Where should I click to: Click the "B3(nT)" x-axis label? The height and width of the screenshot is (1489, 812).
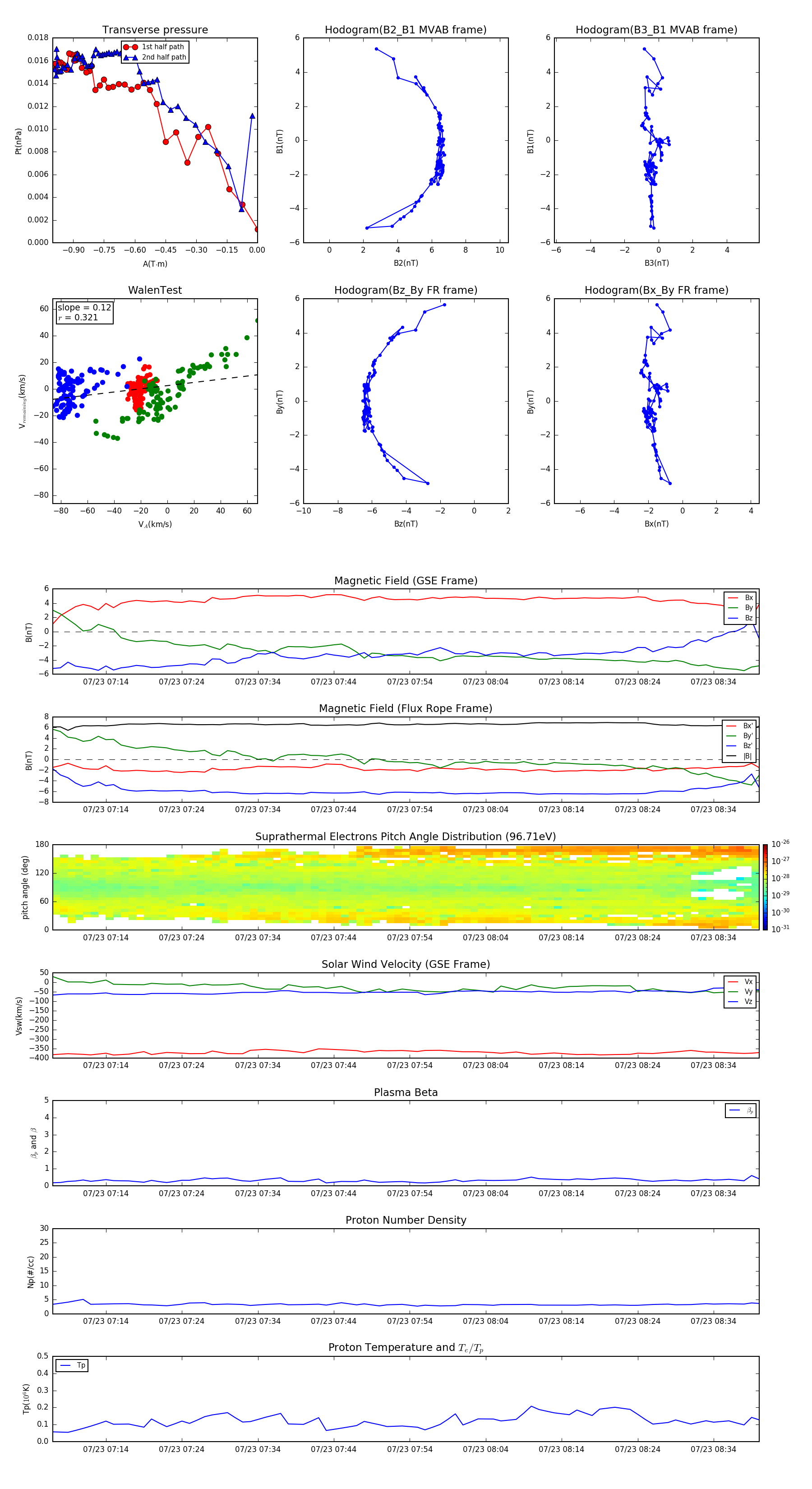click(656, 263)
